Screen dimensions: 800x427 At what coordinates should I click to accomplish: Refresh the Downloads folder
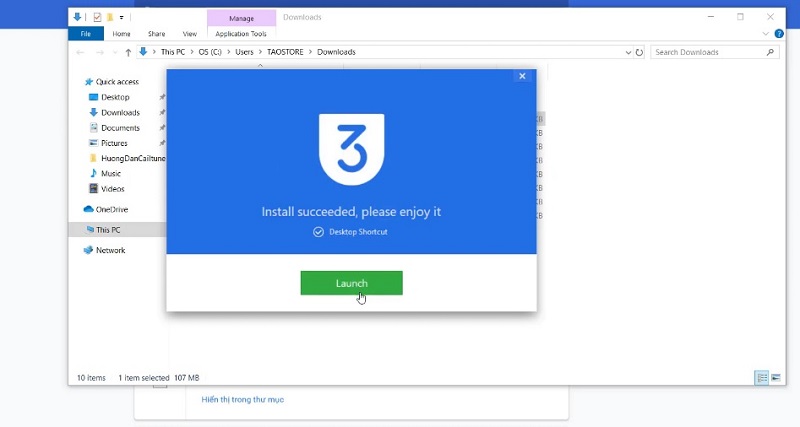[639, 53]
